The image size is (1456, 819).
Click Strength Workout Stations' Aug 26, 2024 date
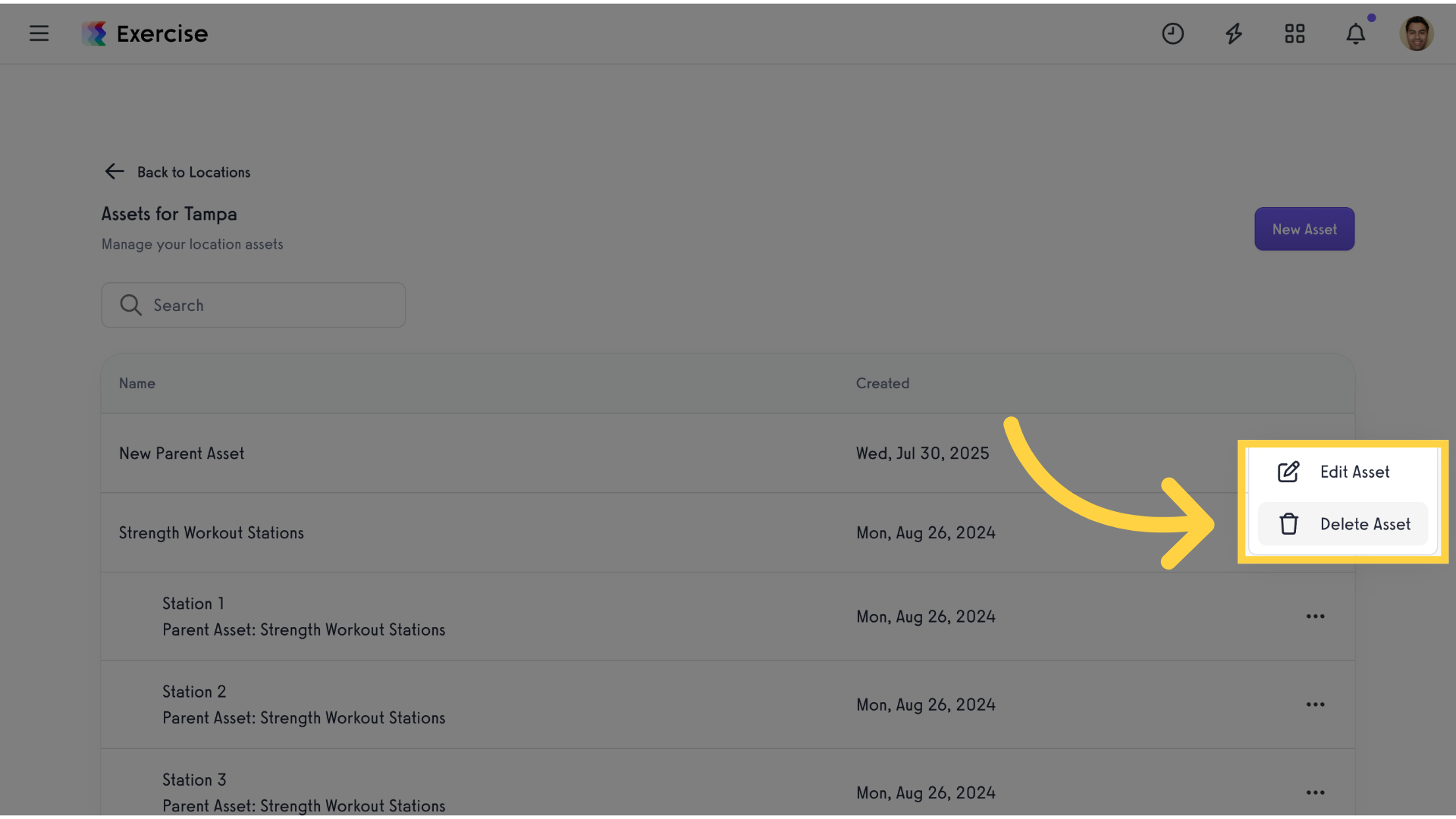[926, 533]
